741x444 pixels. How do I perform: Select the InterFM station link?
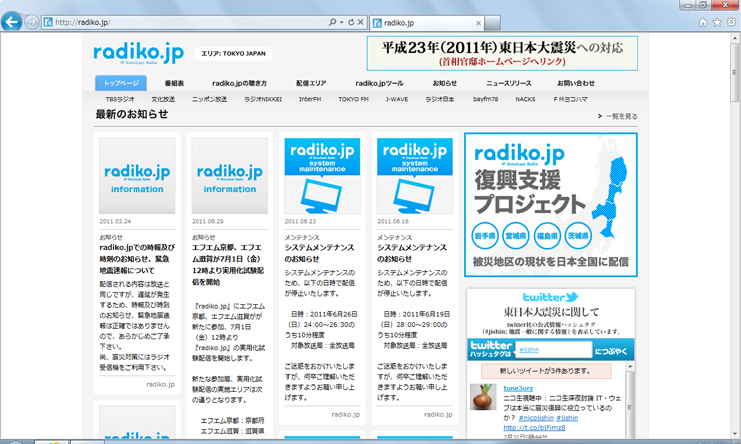(x=310, y=99)
